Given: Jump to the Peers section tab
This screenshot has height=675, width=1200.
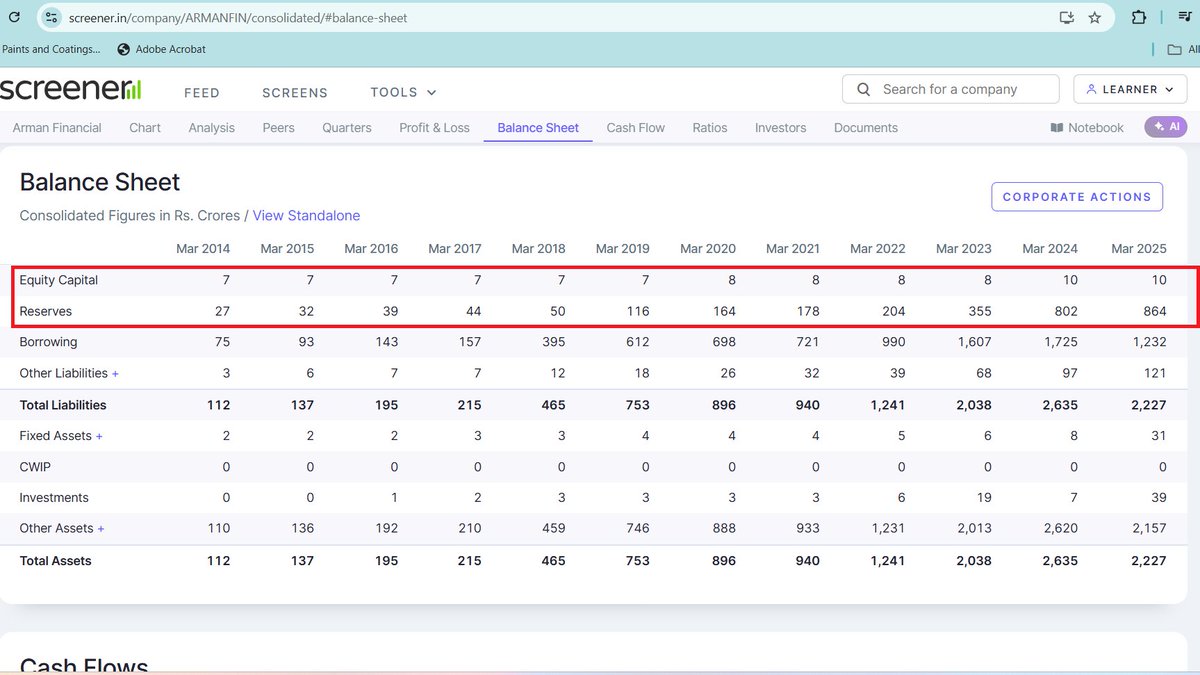Looking at the screenshot, I should point(278,128).
